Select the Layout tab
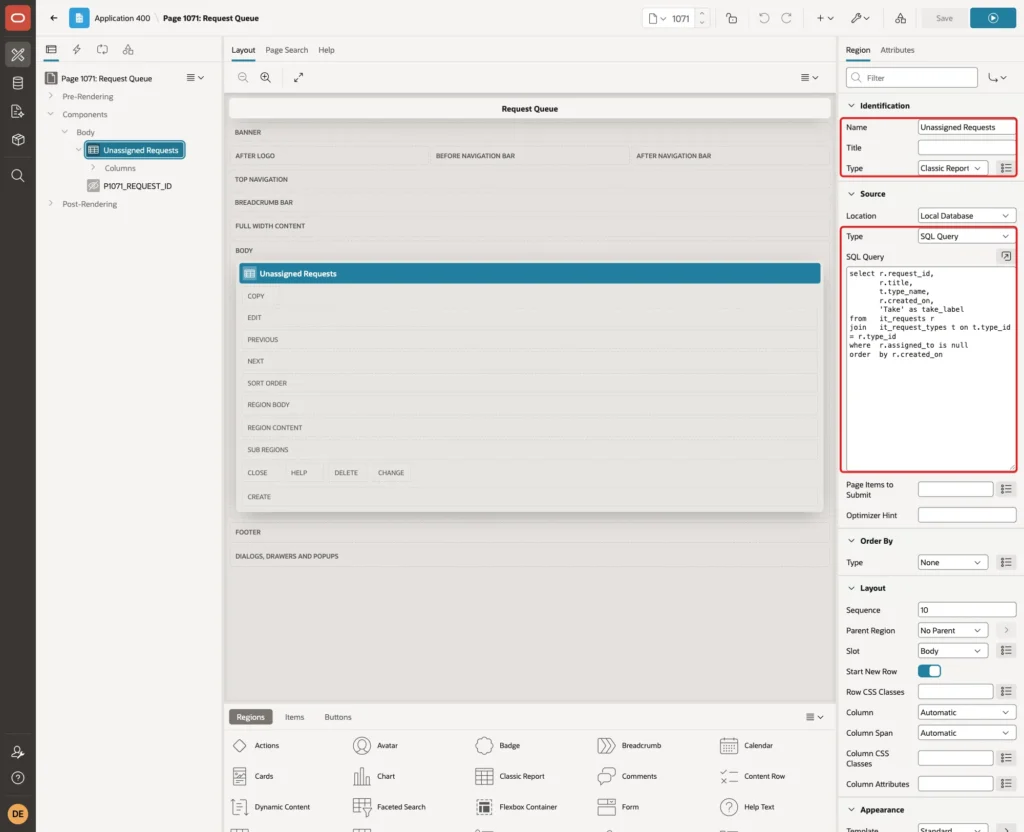Viewport: 1024px width, 832px height. [x=243, y=50]
